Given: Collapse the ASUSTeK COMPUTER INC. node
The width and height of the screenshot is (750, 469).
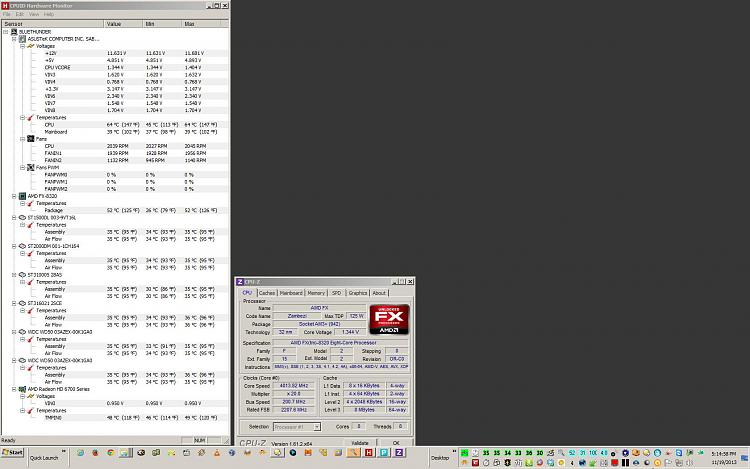Looking at the screenshot, I should coord(14,39).
